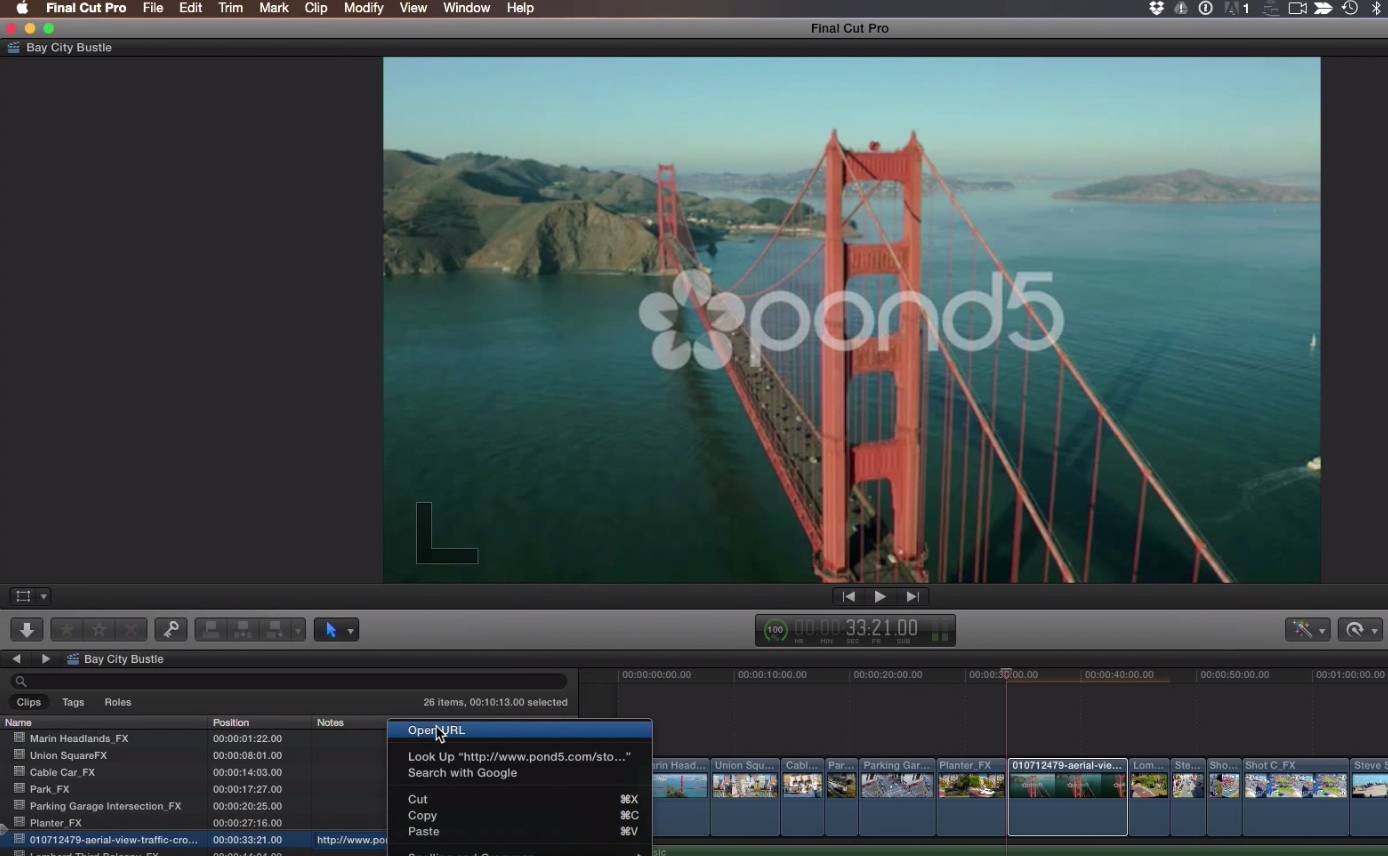Open the Window menu
Viewport: 1388px width, 856px height.
(x=467, y=8)
